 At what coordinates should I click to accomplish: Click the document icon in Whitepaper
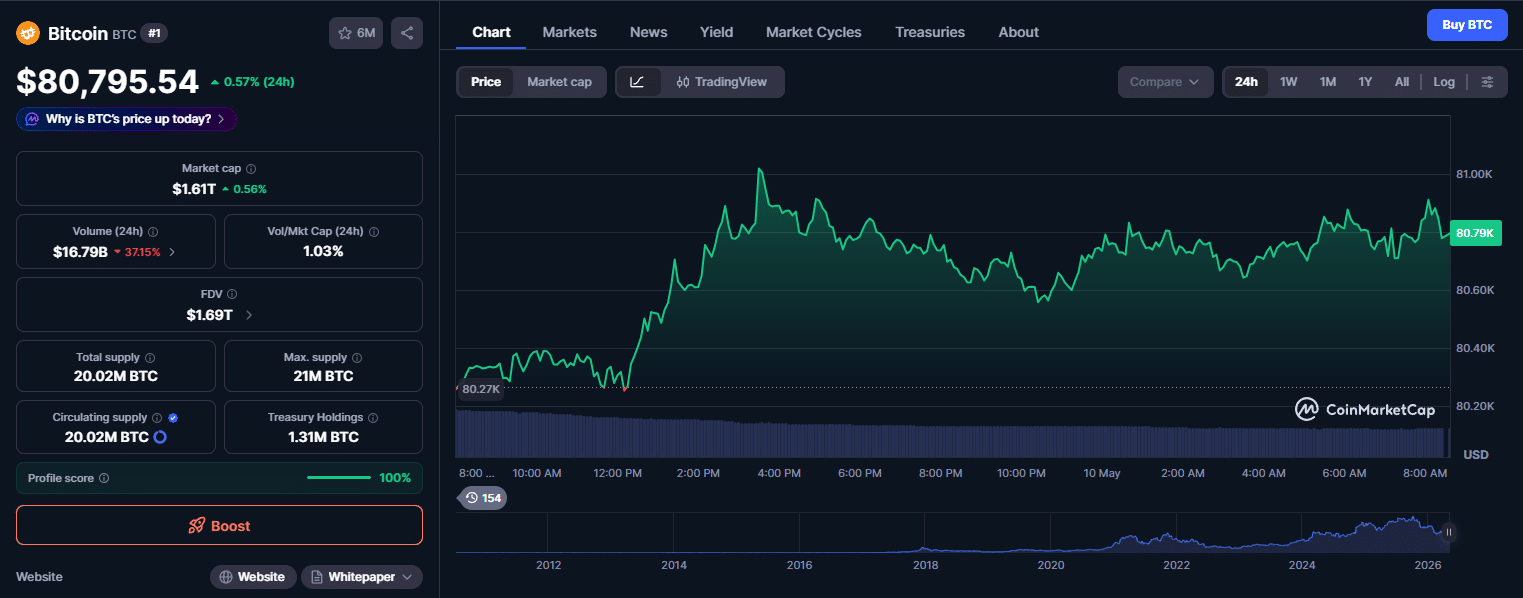point(316,577)
